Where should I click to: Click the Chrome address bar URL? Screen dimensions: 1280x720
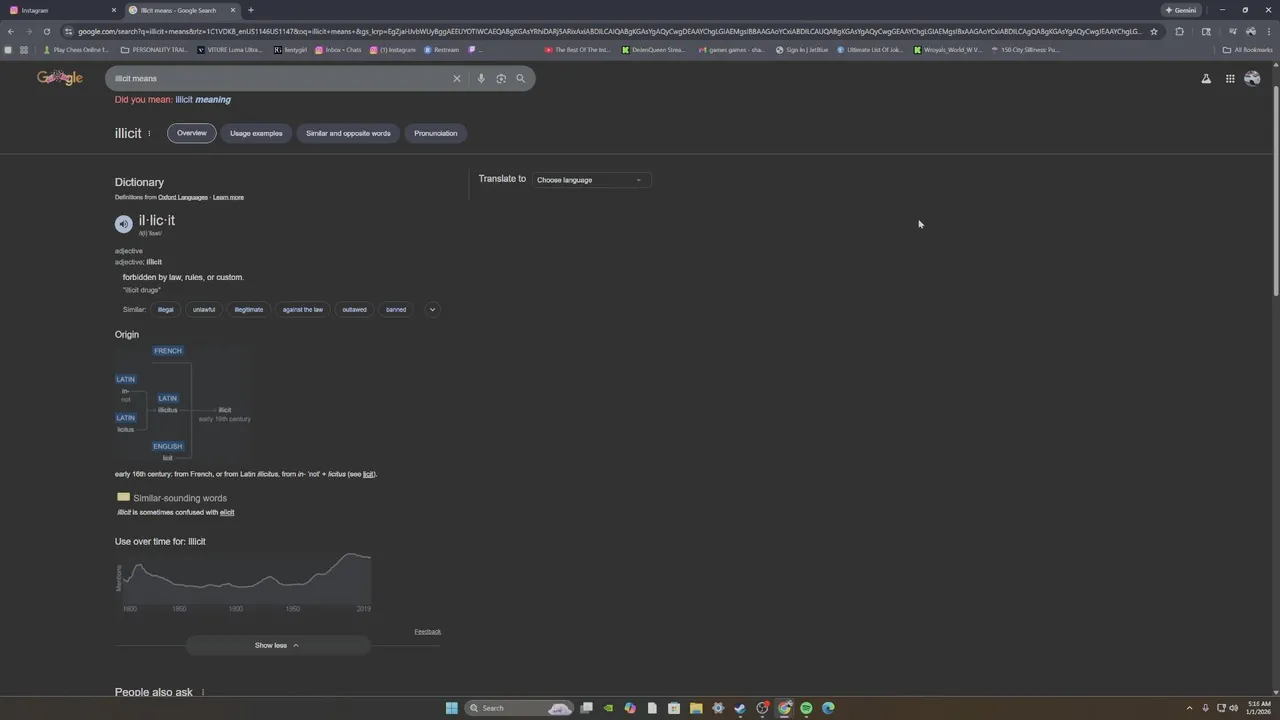pyautogui.click(x=610, y=31)
